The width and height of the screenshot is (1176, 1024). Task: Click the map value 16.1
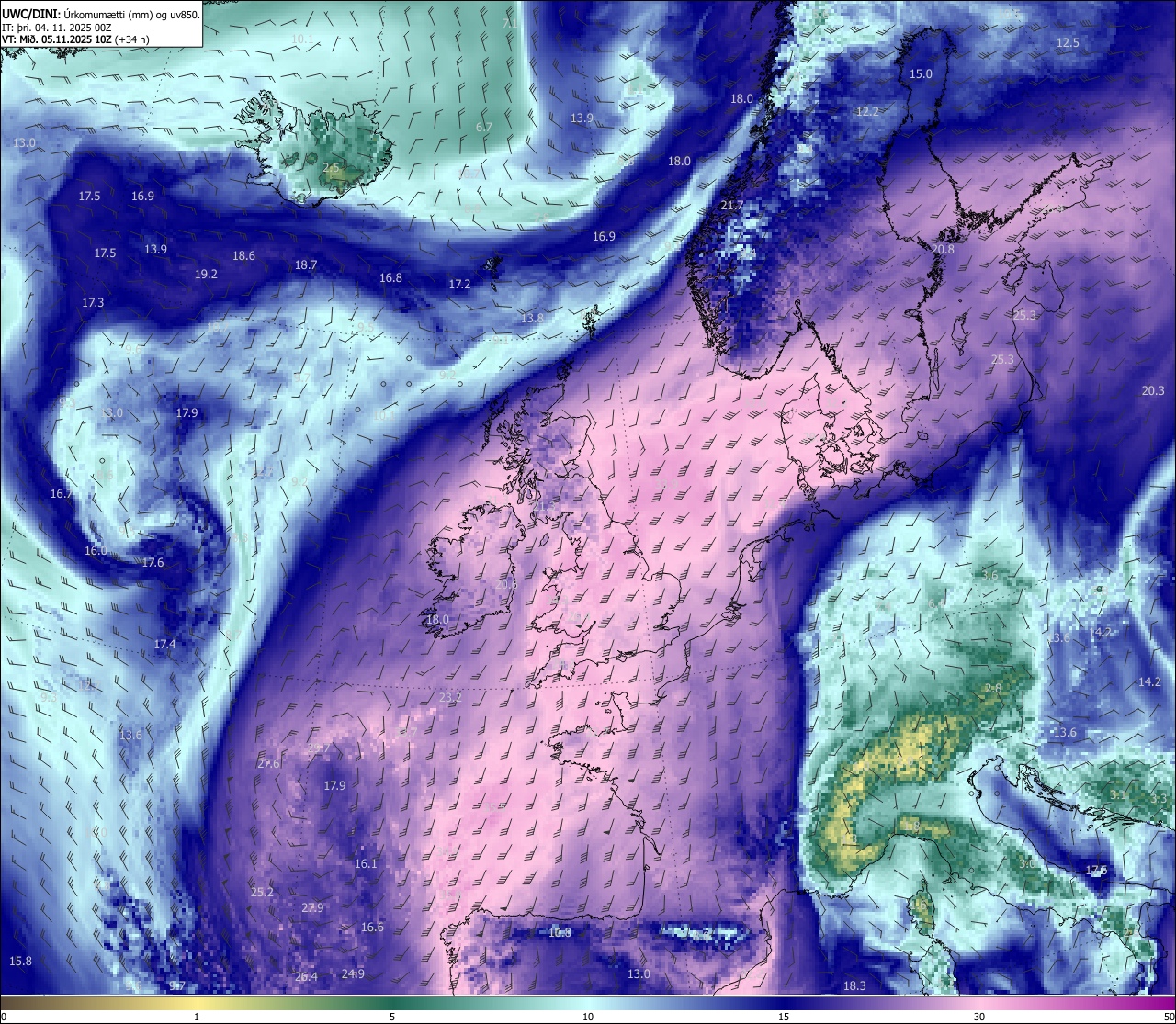point(366,864)
